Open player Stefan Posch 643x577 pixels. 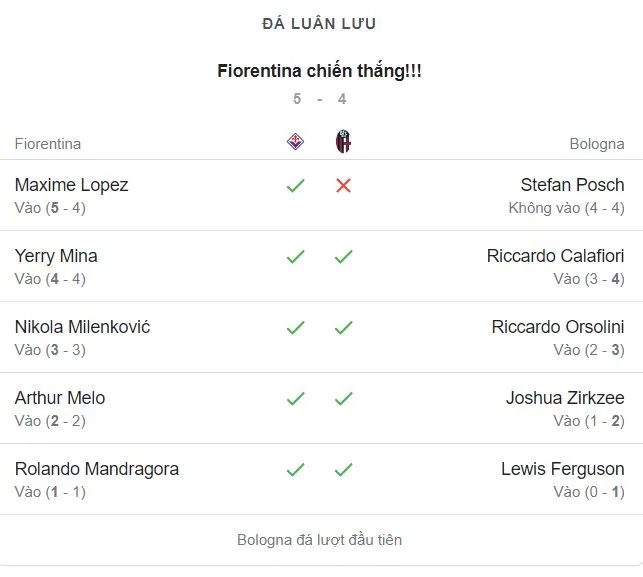click(x=572, y=185)
